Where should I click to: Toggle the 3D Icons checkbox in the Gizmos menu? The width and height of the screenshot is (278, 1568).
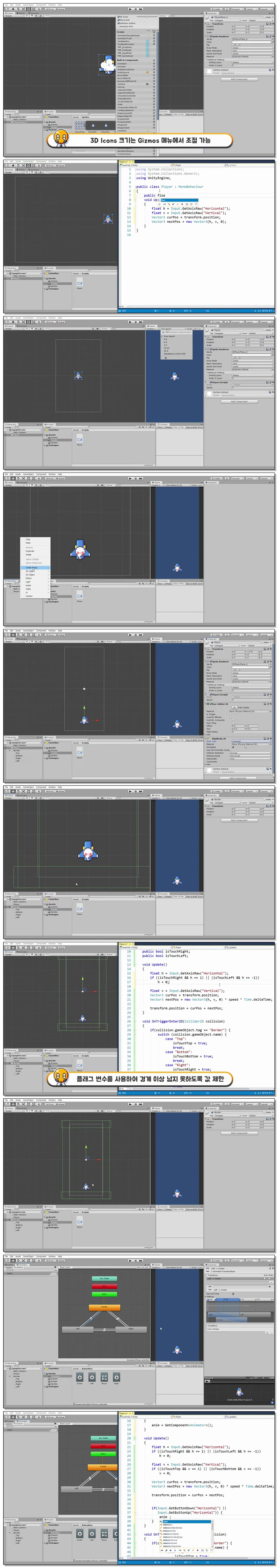click(119, 17)
